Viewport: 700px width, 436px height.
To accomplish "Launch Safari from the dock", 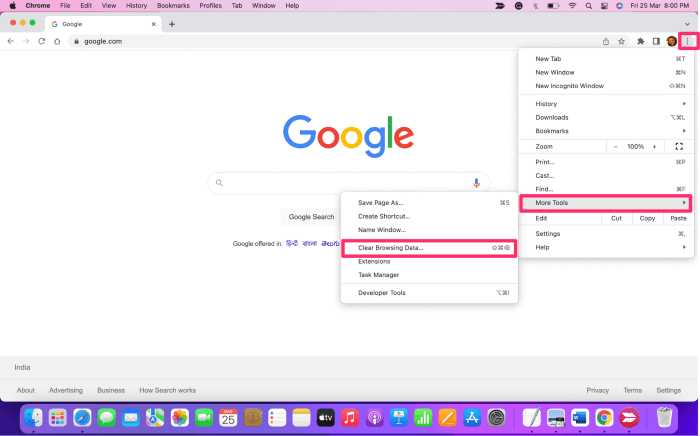I will click(x=82, y=418).
